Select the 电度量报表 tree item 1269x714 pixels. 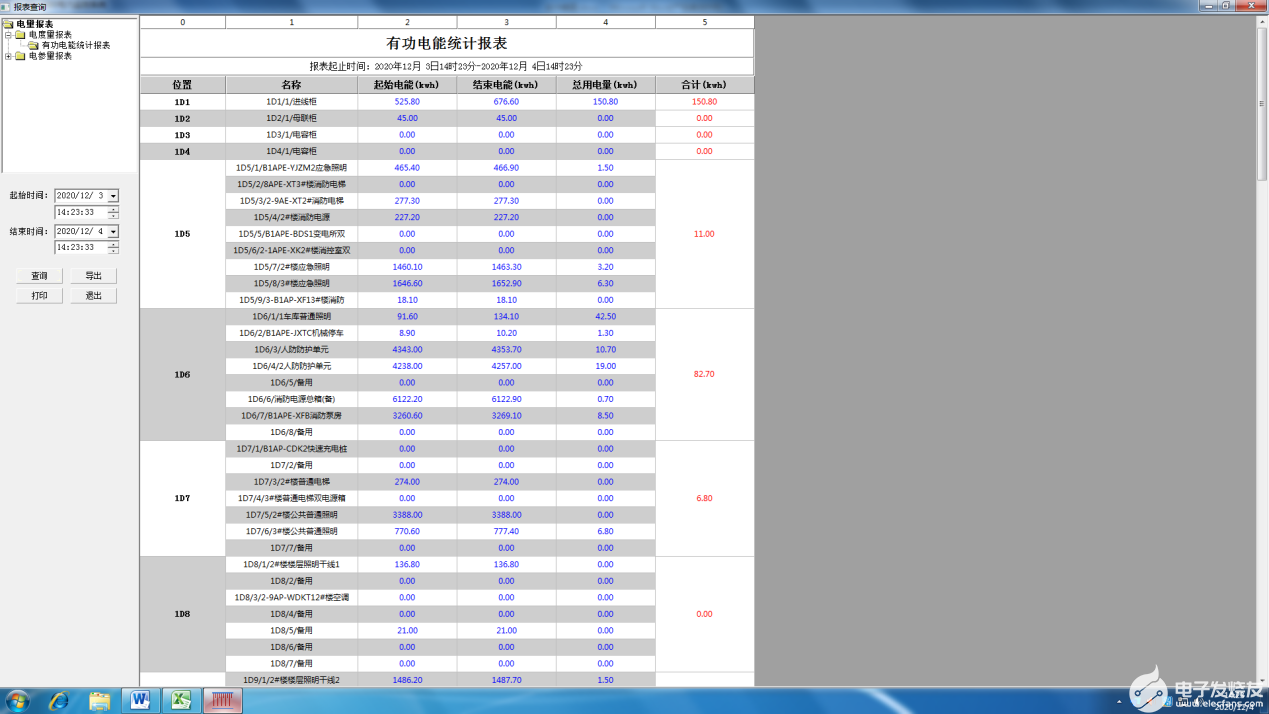50,35
